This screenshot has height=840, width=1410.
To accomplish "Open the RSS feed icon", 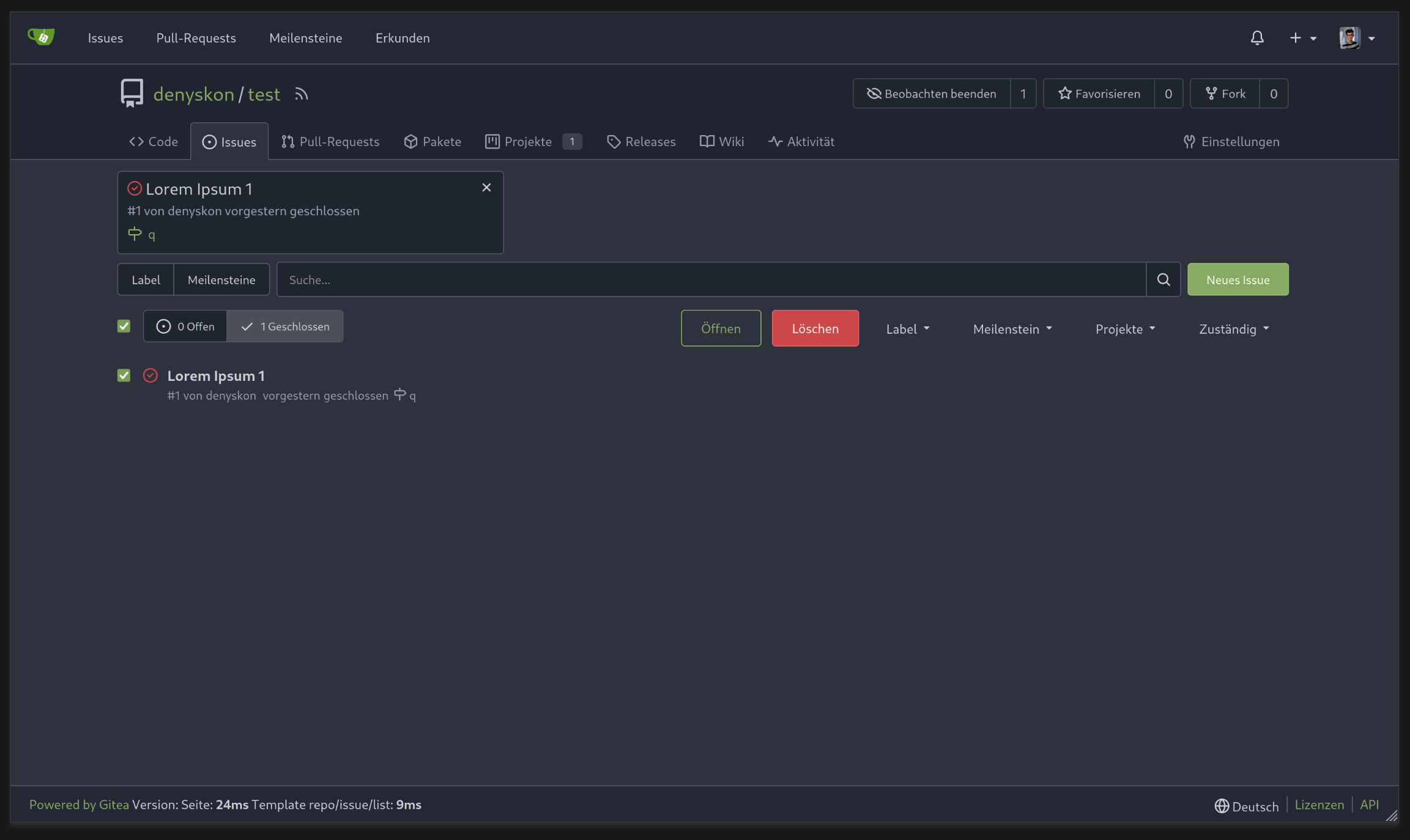I will (x=301, y=94).
